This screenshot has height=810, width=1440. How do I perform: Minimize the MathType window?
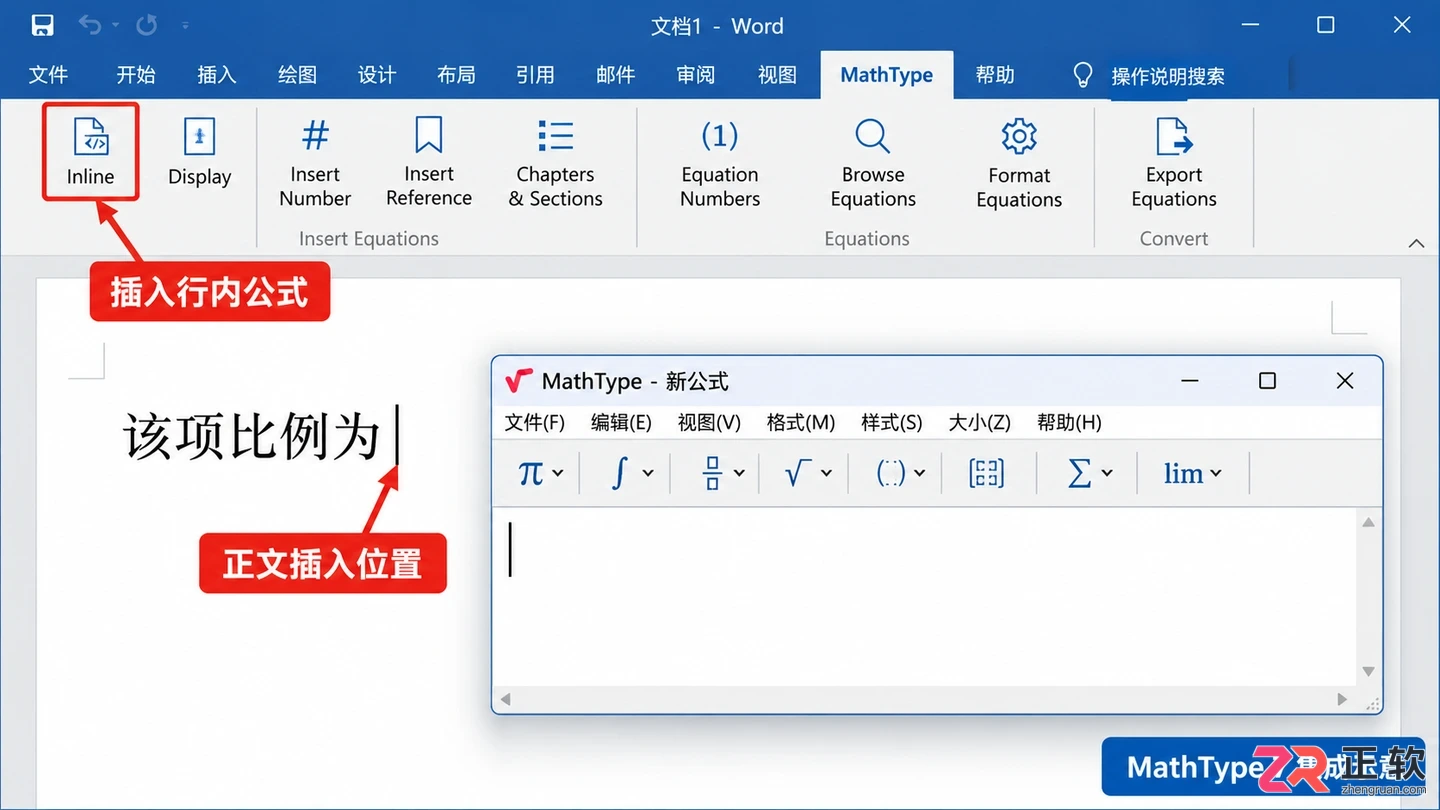point(1190,380)
